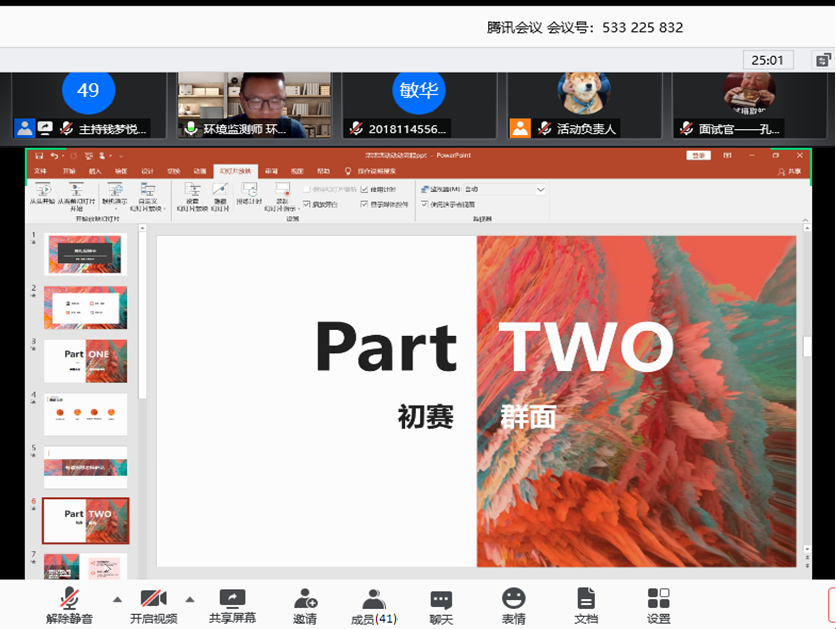Expand the arrow beside 解除静音

tap(117, 600)
